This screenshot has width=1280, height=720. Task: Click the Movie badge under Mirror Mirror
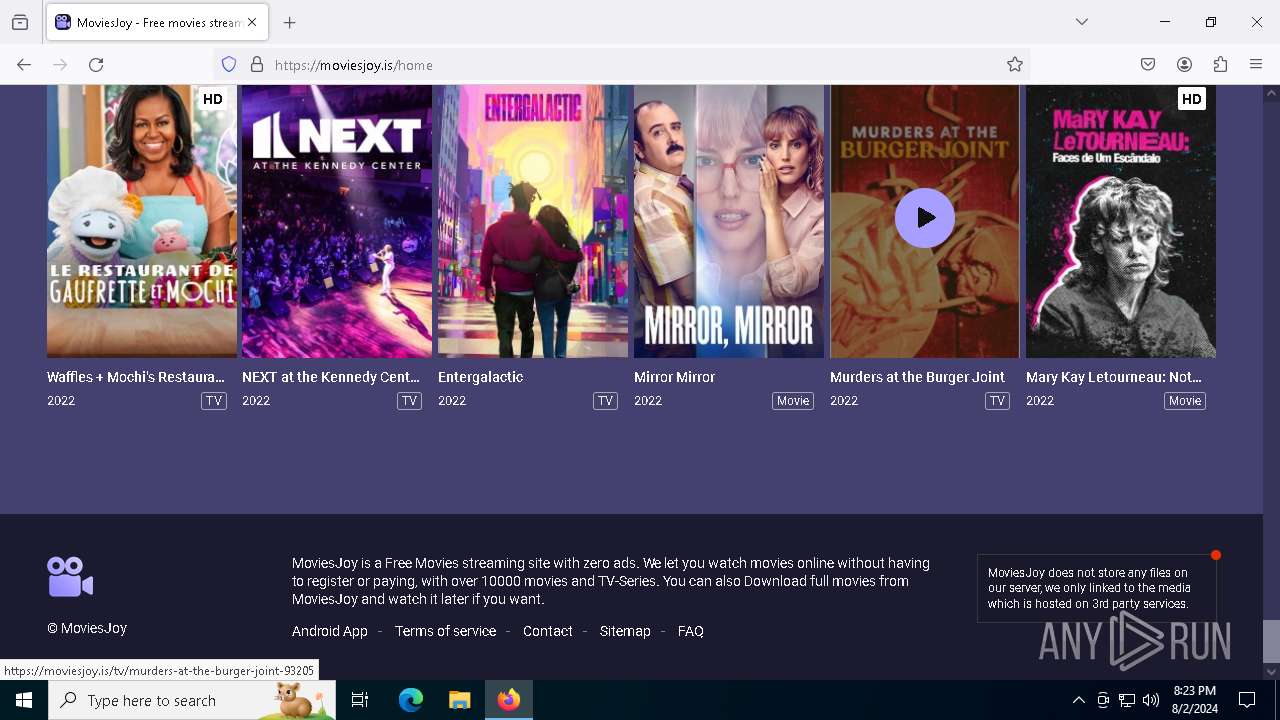click(793, 401)
